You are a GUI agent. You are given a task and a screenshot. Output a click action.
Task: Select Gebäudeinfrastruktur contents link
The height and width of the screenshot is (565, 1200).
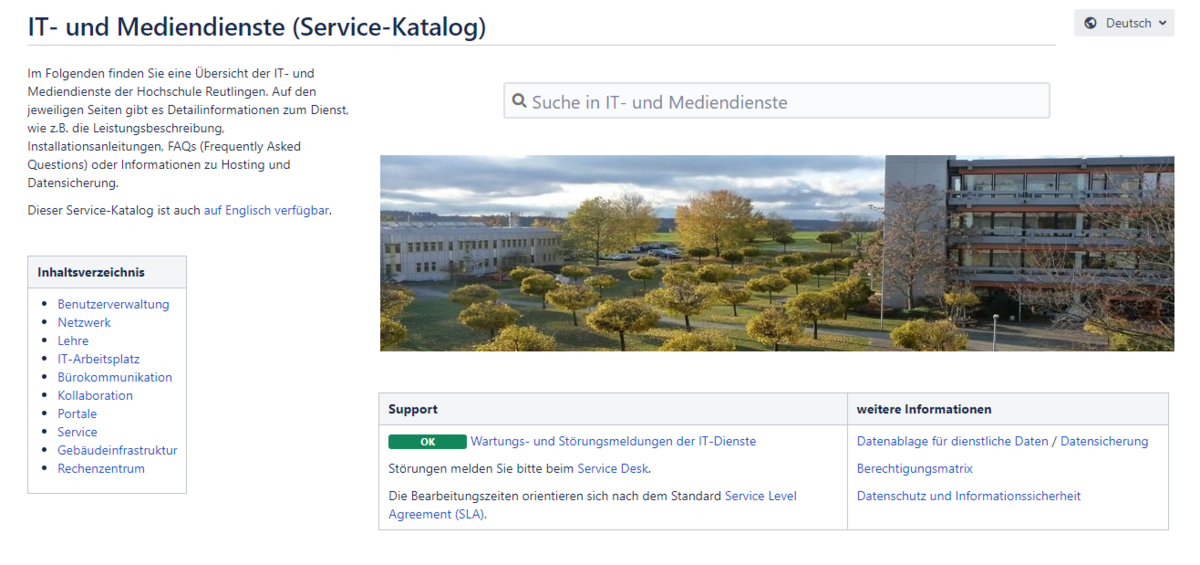[x=117, y=450]
